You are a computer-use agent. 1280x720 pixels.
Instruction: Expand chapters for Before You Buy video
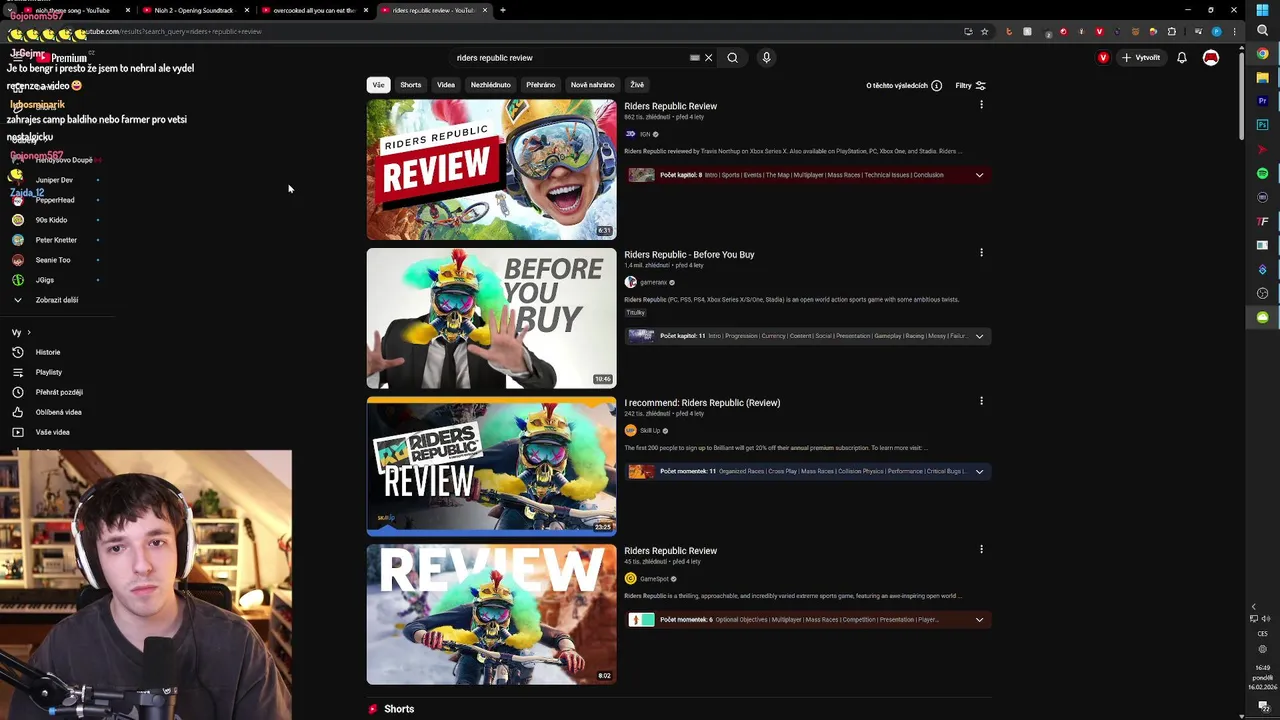979,336
